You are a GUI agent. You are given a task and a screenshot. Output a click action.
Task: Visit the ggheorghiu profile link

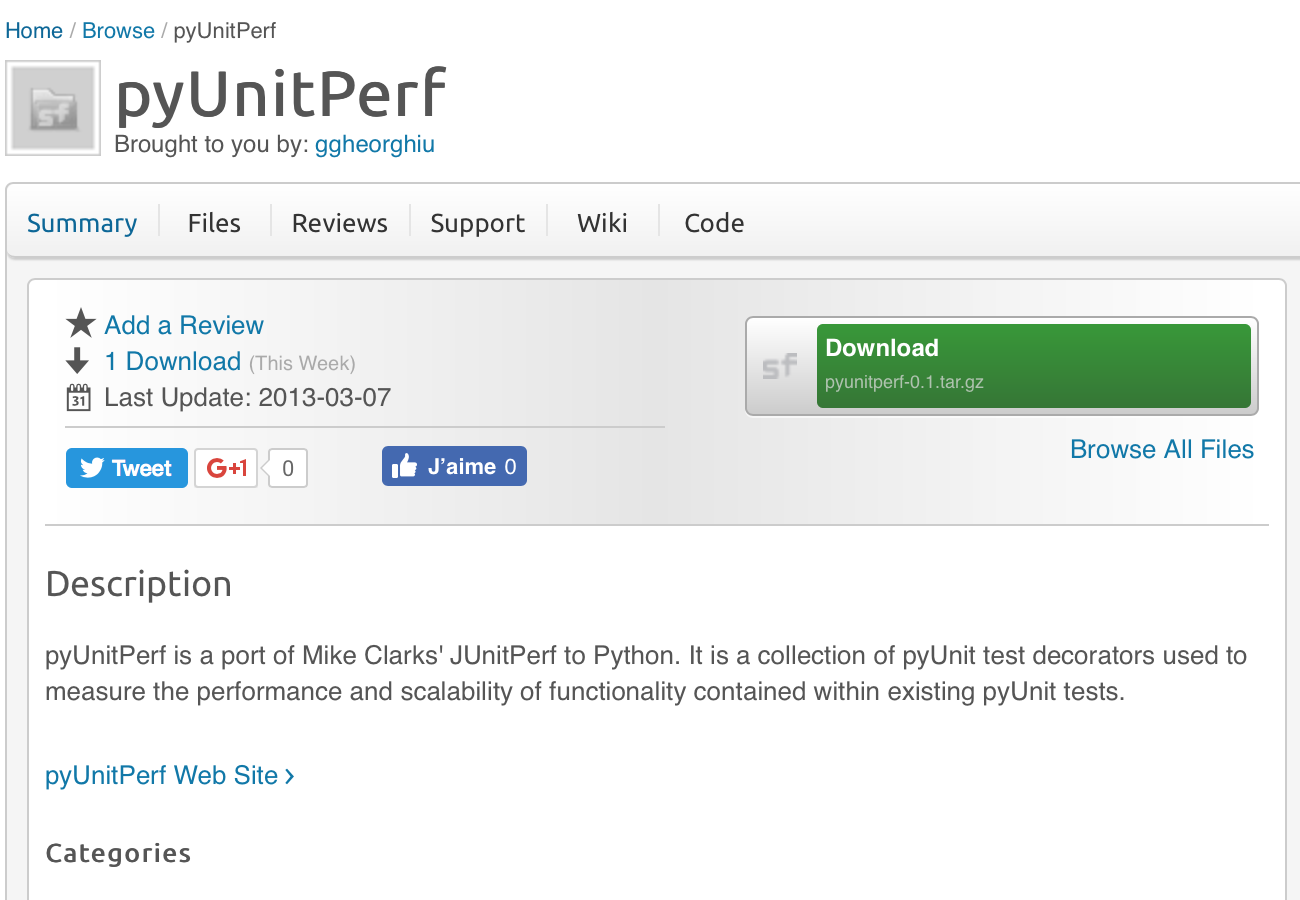coord(374,144)
